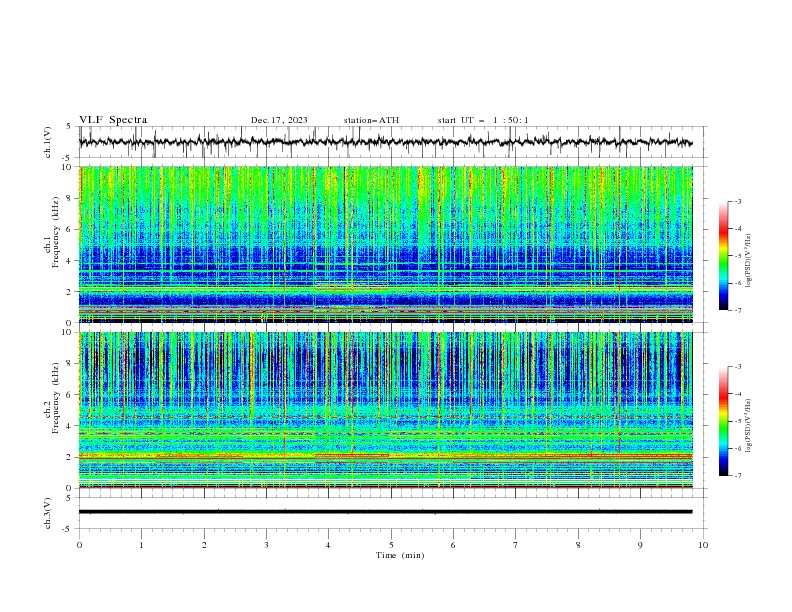Click the "-3" label on ch.1 color bar
This screenshot has width=792, height=612.
coord(738,201)
